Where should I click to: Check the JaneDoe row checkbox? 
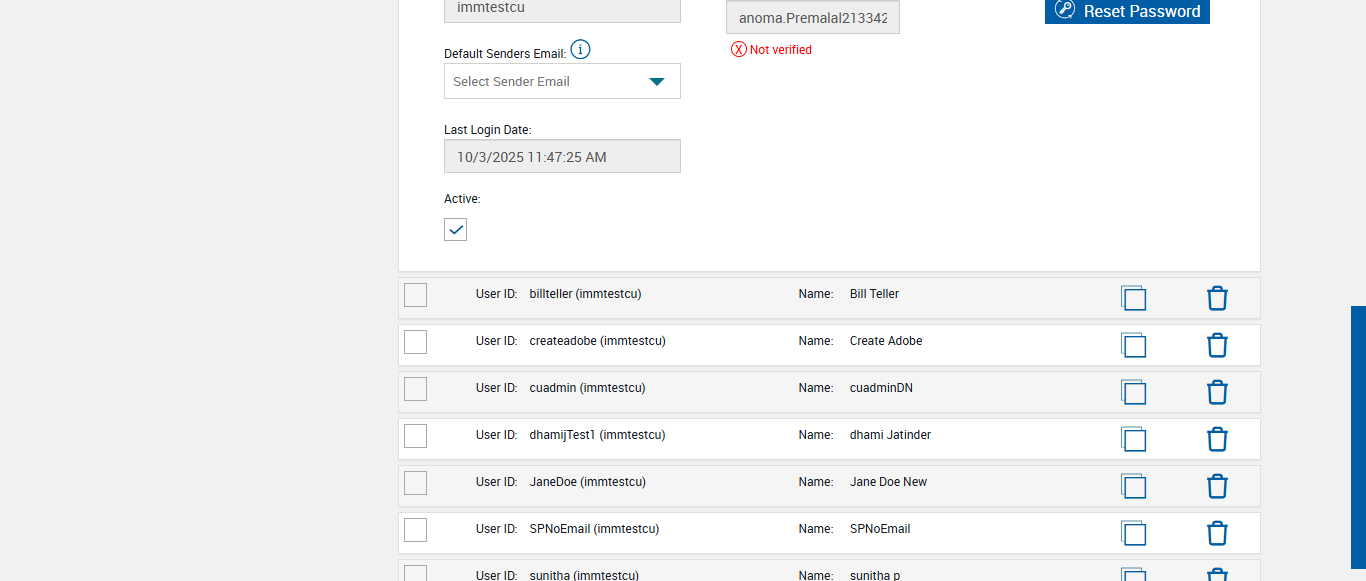coord(415,483)
